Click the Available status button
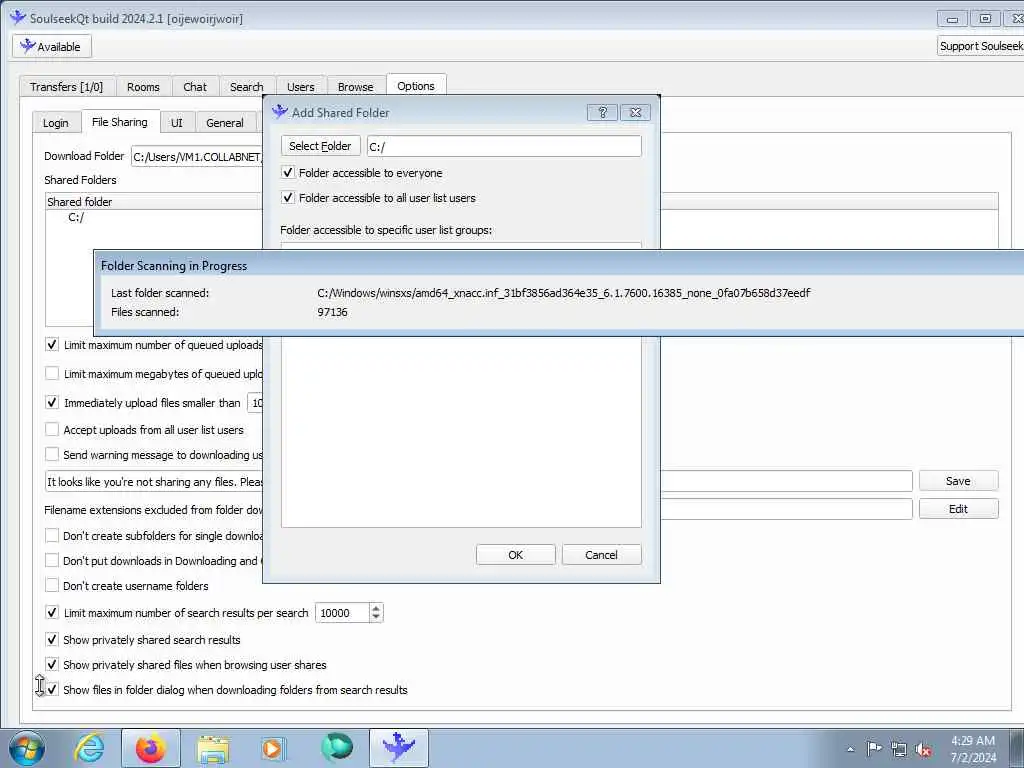The image size is (1024, 768). tap(52, 46)
